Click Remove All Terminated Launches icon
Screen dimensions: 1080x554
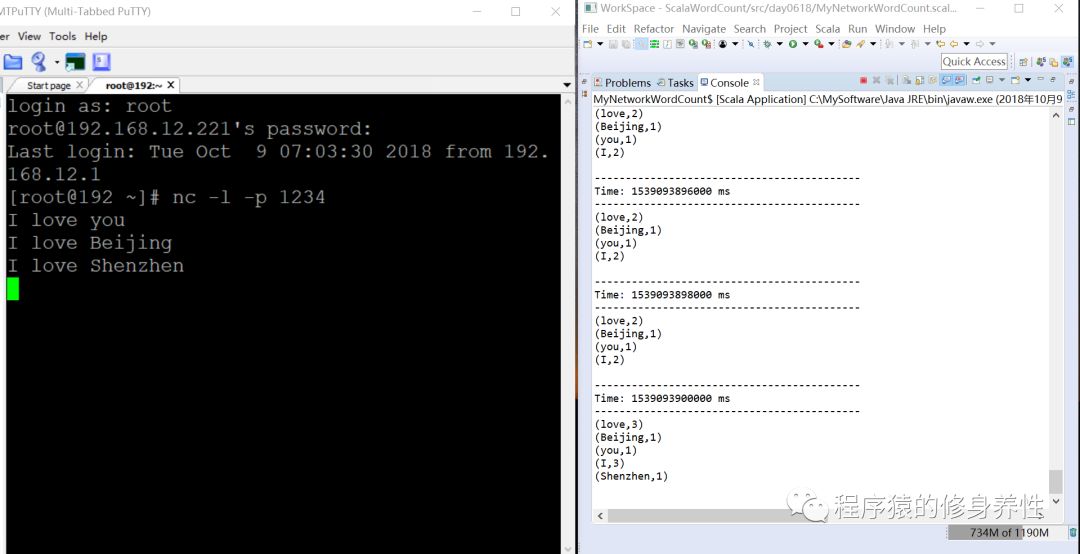point(889,81)
